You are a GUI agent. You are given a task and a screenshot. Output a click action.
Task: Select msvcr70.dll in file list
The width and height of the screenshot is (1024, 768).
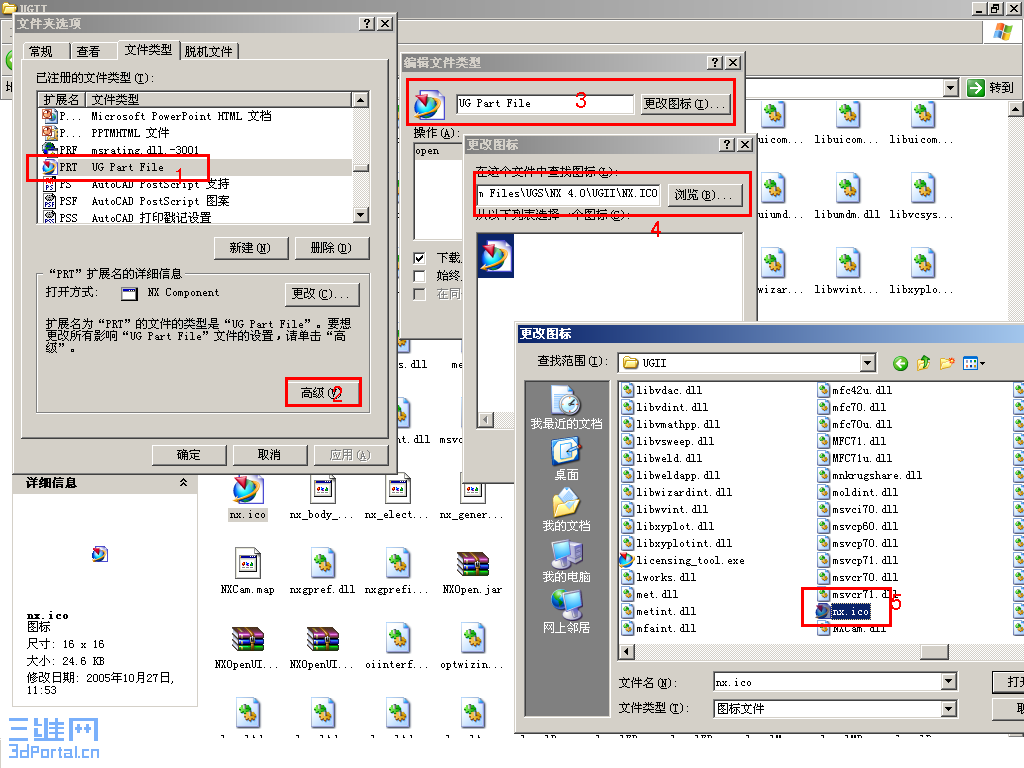point(857,577)
